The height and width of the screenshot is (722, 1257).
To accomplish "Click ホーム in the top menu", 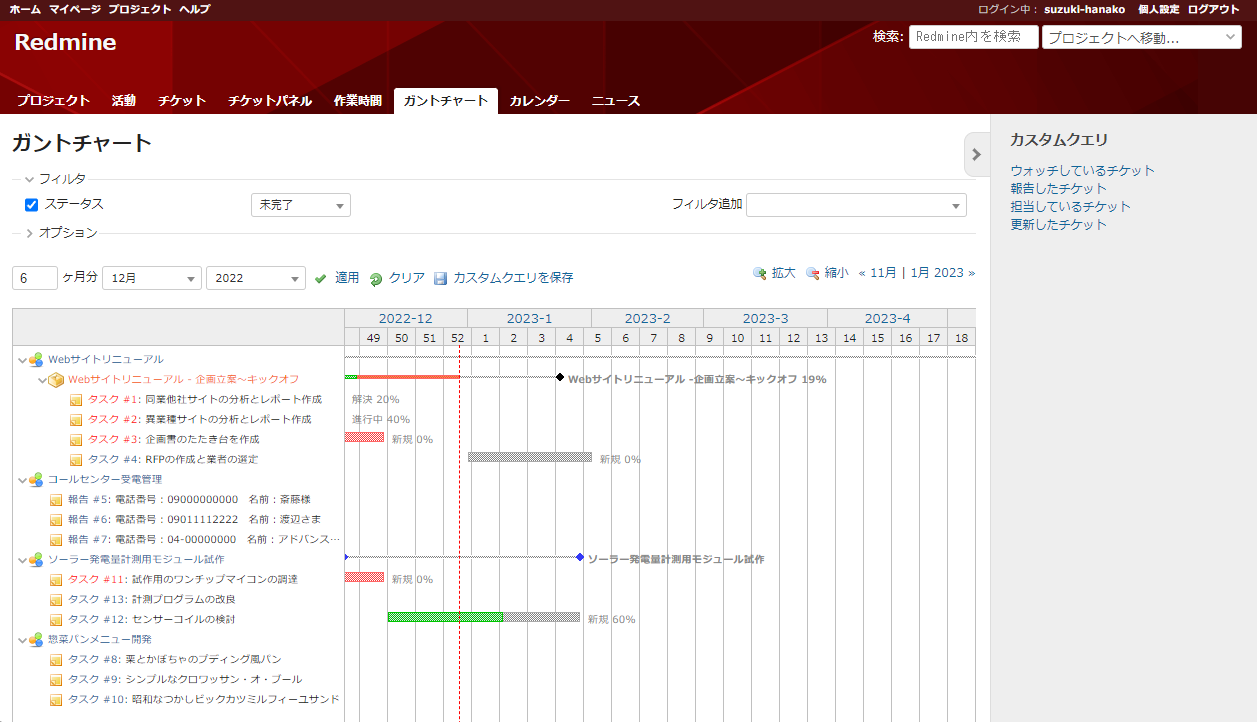I will click(25, 9).
